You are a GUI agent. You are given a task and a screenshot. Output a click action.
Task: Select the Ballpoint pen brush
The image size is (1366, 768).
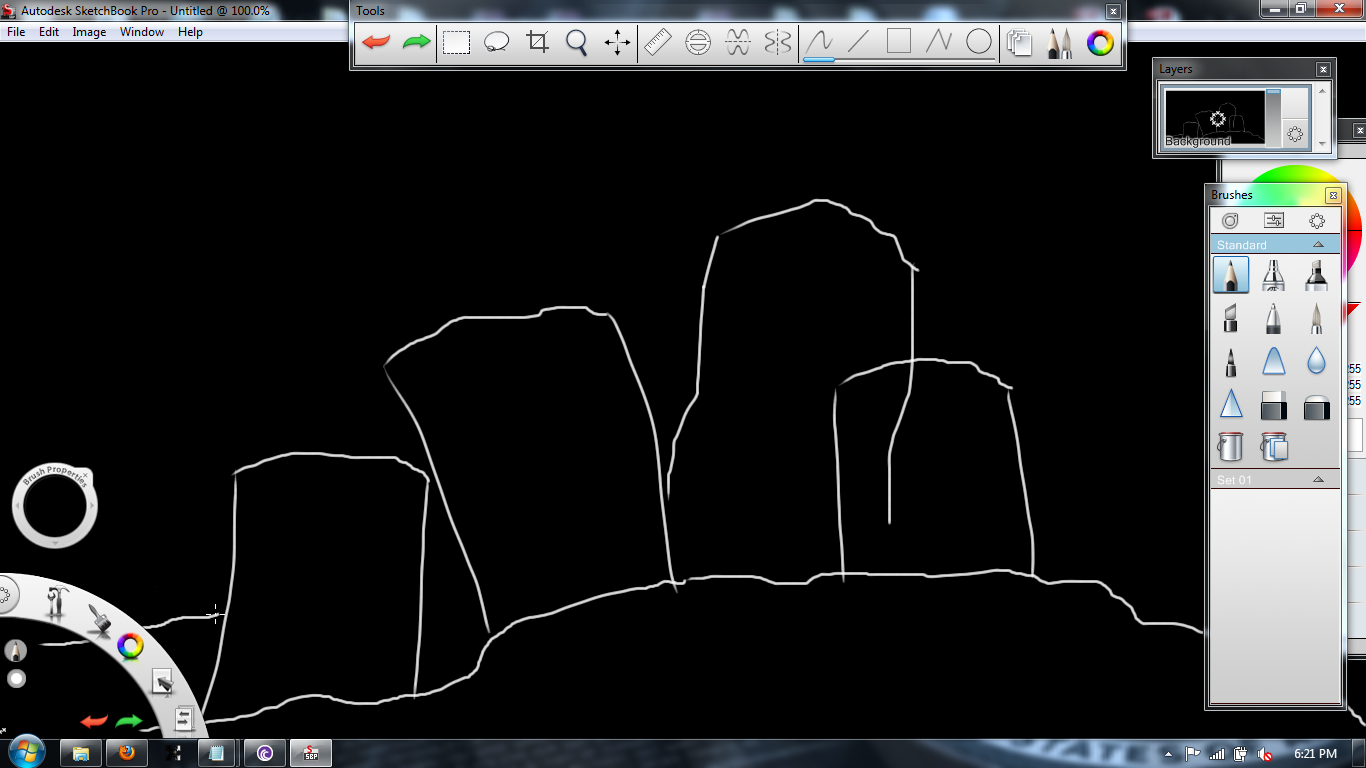1274,318
